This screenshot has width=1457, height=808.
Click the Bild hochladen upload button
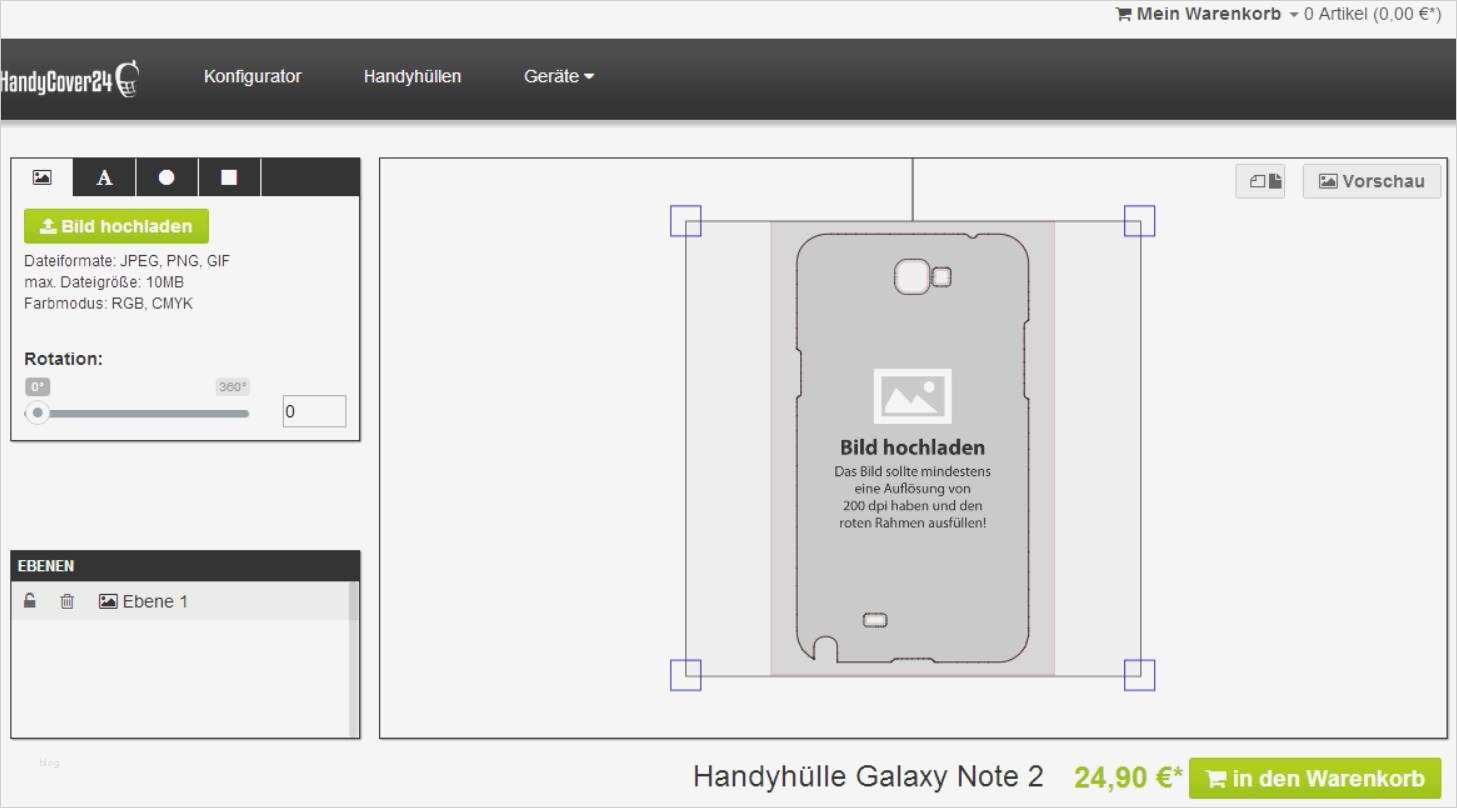(116, 226)
